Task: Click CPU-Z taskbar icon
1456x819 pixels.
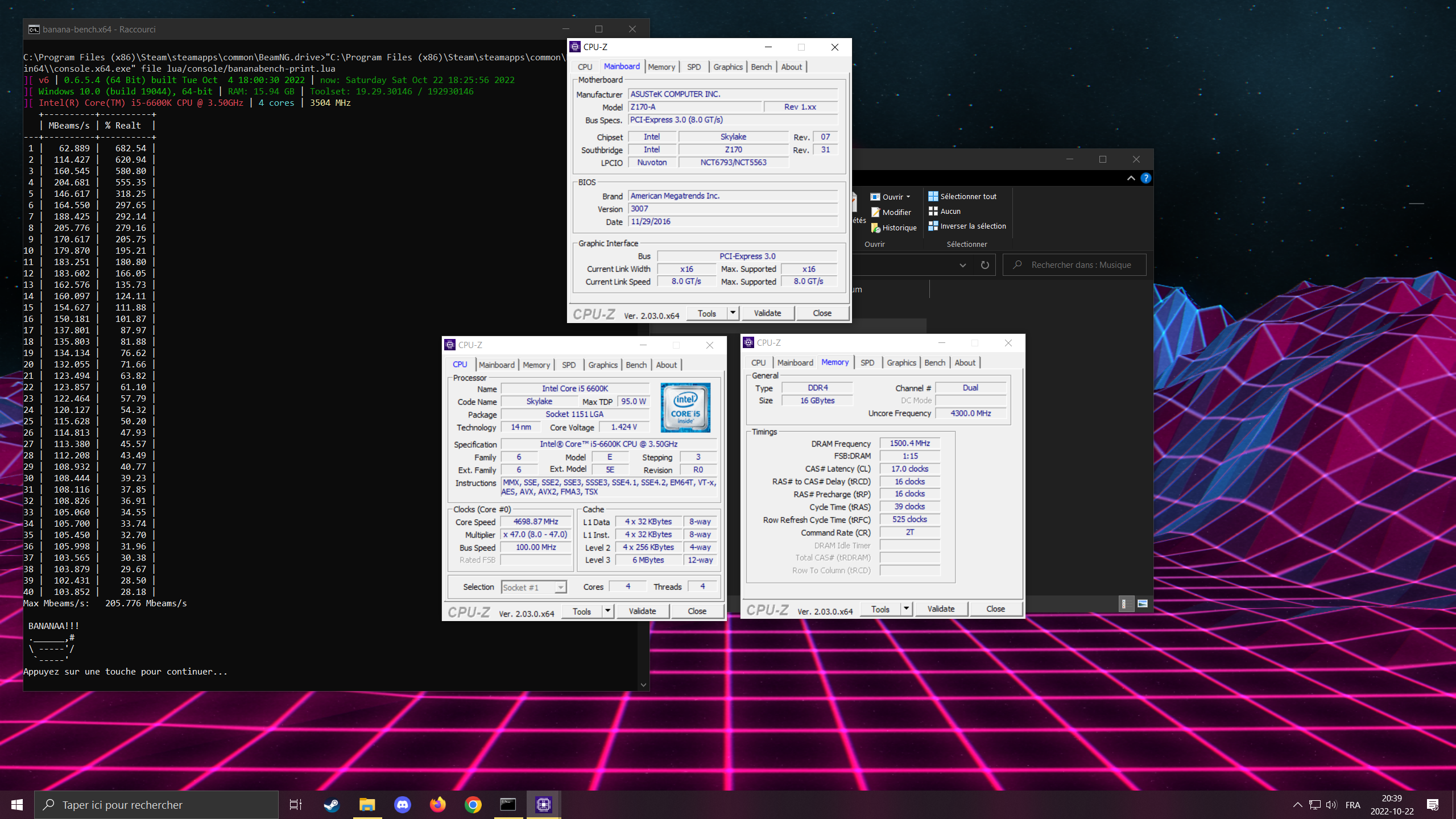Action: pos(544,805)
